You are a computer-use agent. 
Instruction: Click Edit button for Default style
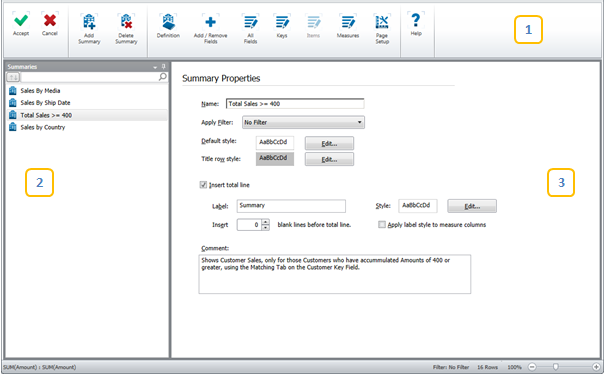click(x=329, y=143)
